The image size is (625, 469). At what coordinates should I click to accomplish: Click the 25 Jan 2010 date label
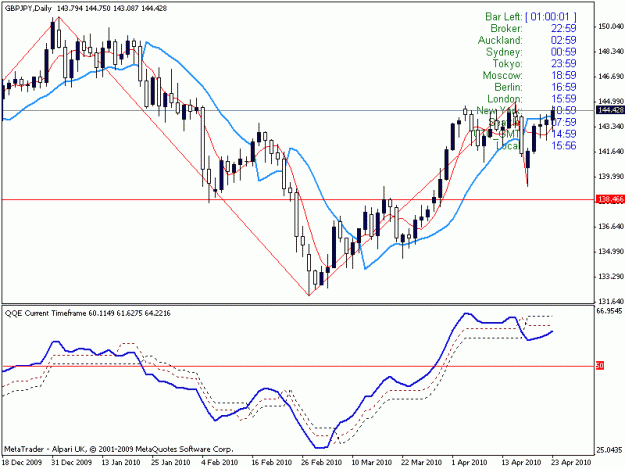[171, 463]
